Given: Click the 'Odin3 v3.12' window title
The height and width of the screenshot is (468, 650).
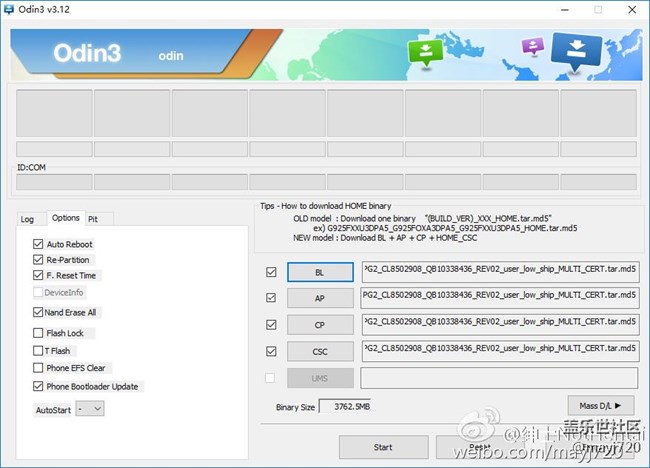Looking at the screenshot, I should click(44, 9).
